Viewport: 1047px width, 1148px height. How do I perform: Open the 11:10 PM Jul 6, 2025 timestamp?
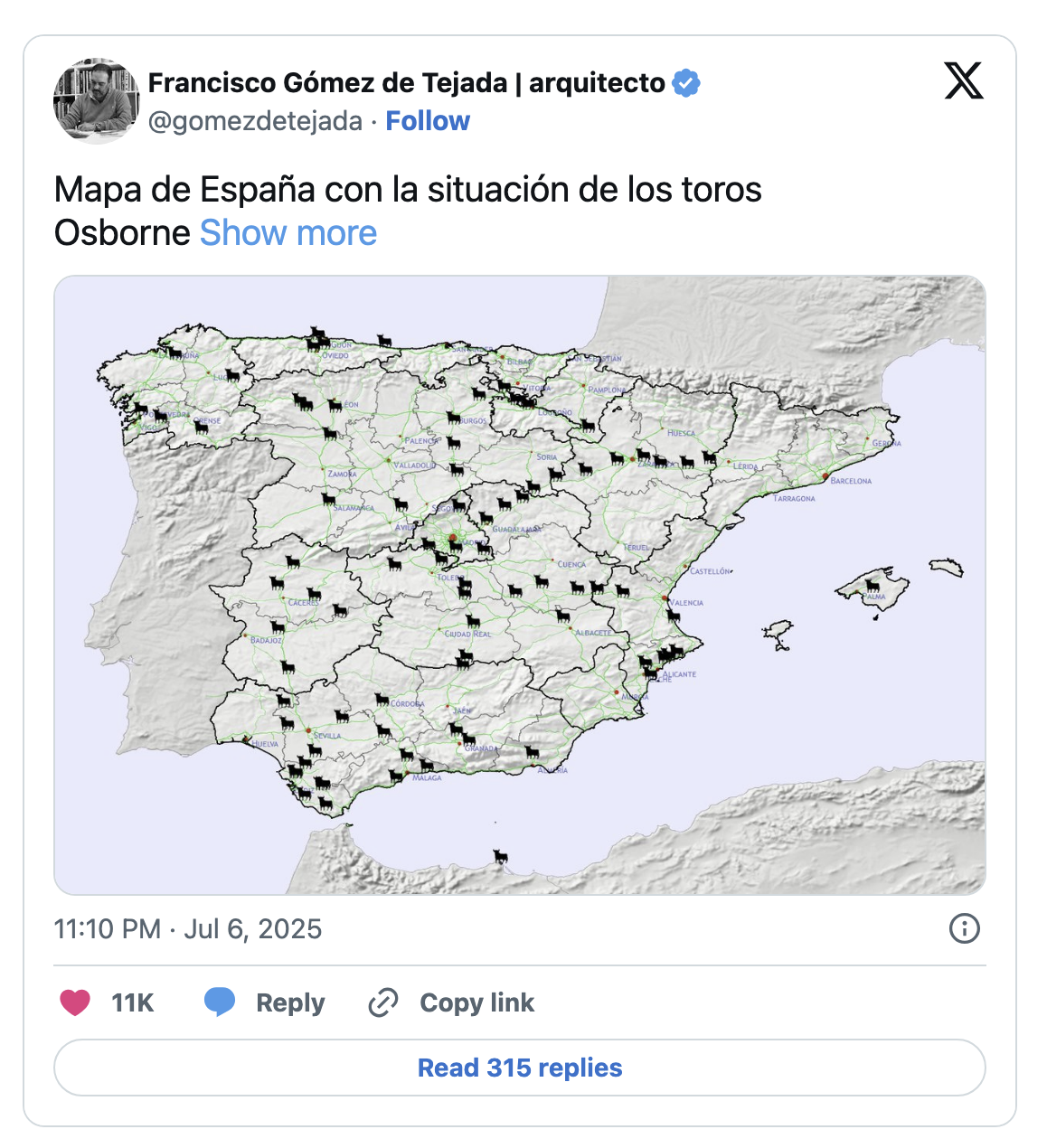(x=188, y=929)
